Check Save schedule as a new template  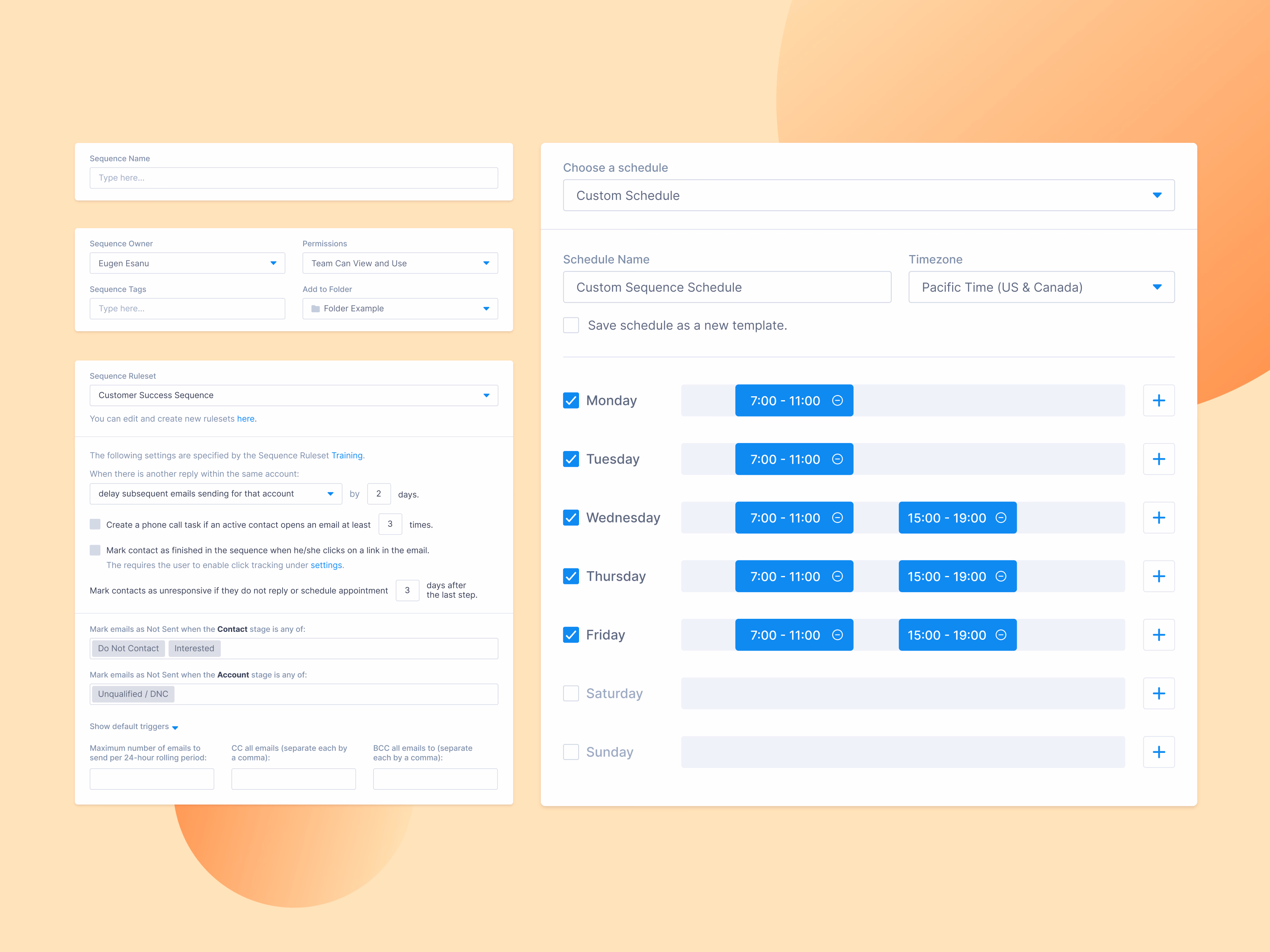click(571, 325)
